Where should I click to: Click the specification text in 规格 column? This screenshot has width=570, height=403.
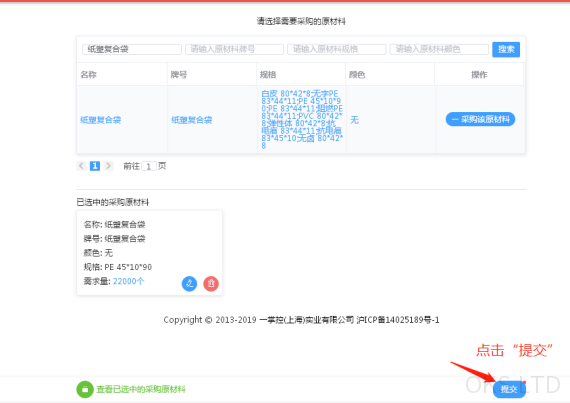click(x=302, y=120)
